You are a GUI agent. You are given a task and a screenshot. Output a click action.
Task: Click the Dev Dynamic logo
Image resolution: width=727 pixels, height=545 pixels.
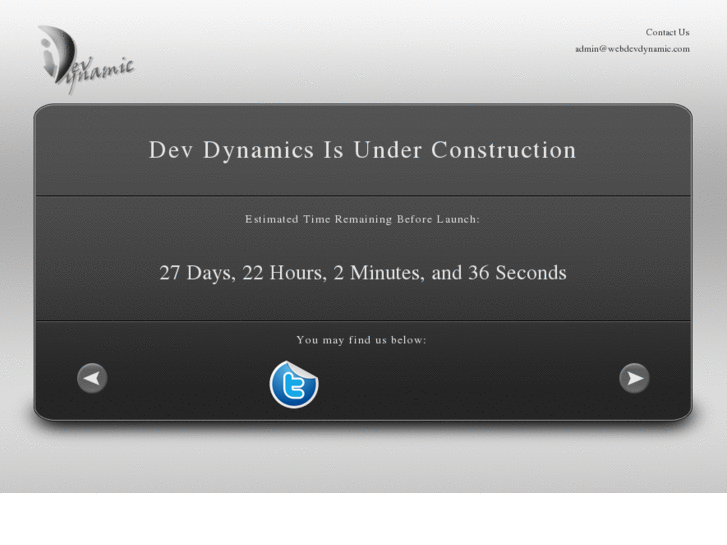[86, 59]
